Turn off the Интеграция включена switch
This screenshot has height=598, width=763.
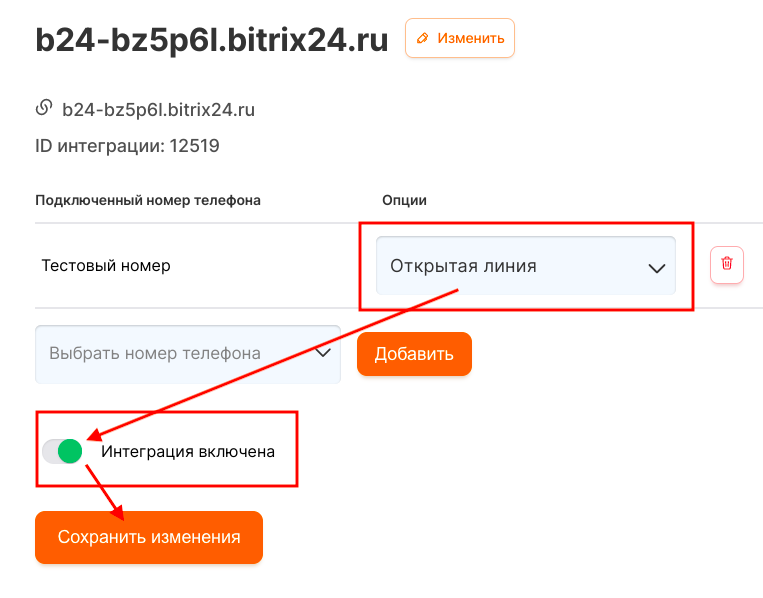(x=62, y=451)
